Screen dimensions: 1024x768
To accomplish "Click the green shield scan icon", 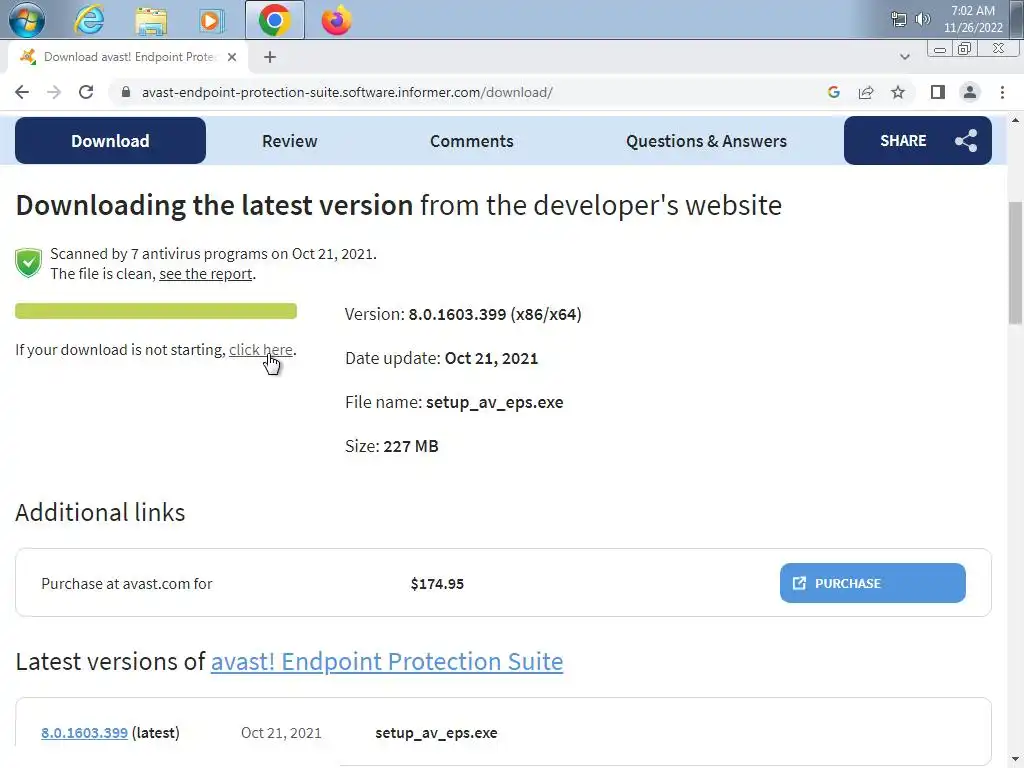I will (28, 263).
